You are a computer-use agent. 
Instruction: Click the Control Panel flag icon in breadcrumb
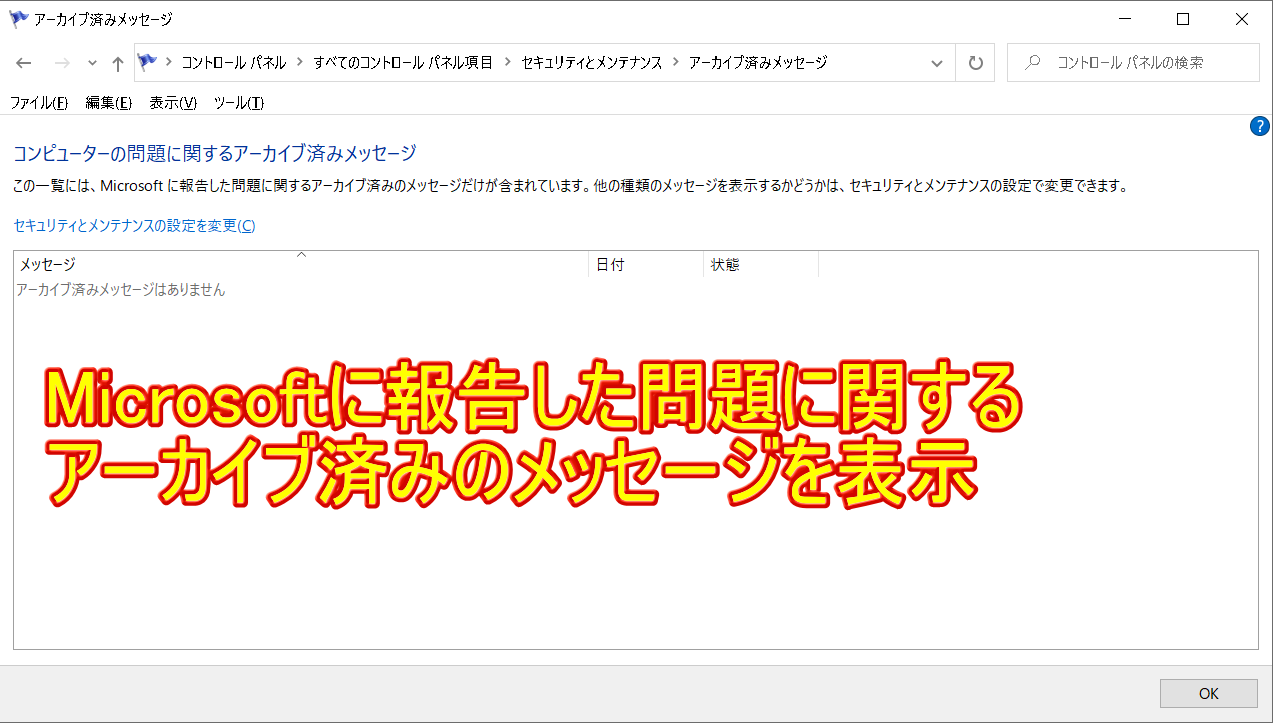[x=145, y=62]
